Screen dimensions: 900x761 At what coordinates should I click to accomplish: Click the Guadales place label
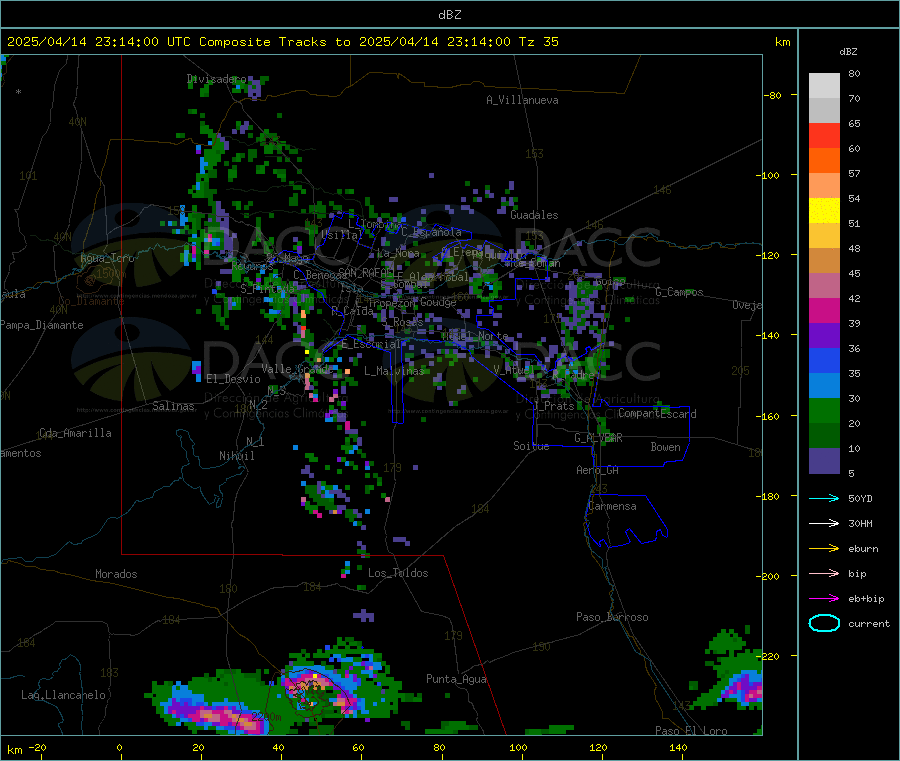tap(534, 215)
